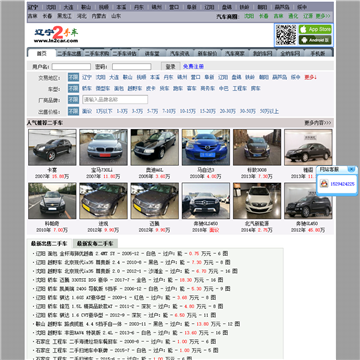Open the 科帕奇 car thumbnail
360x360 pixels.
coord(52,201)
